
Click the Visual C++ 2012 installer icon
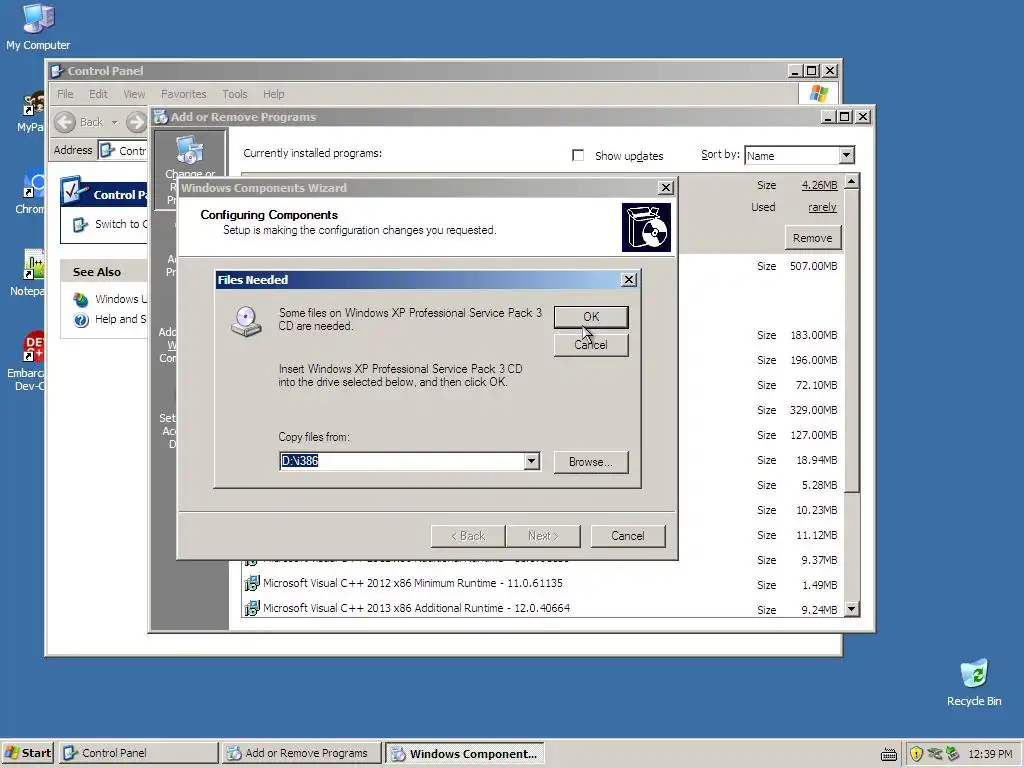251,583
